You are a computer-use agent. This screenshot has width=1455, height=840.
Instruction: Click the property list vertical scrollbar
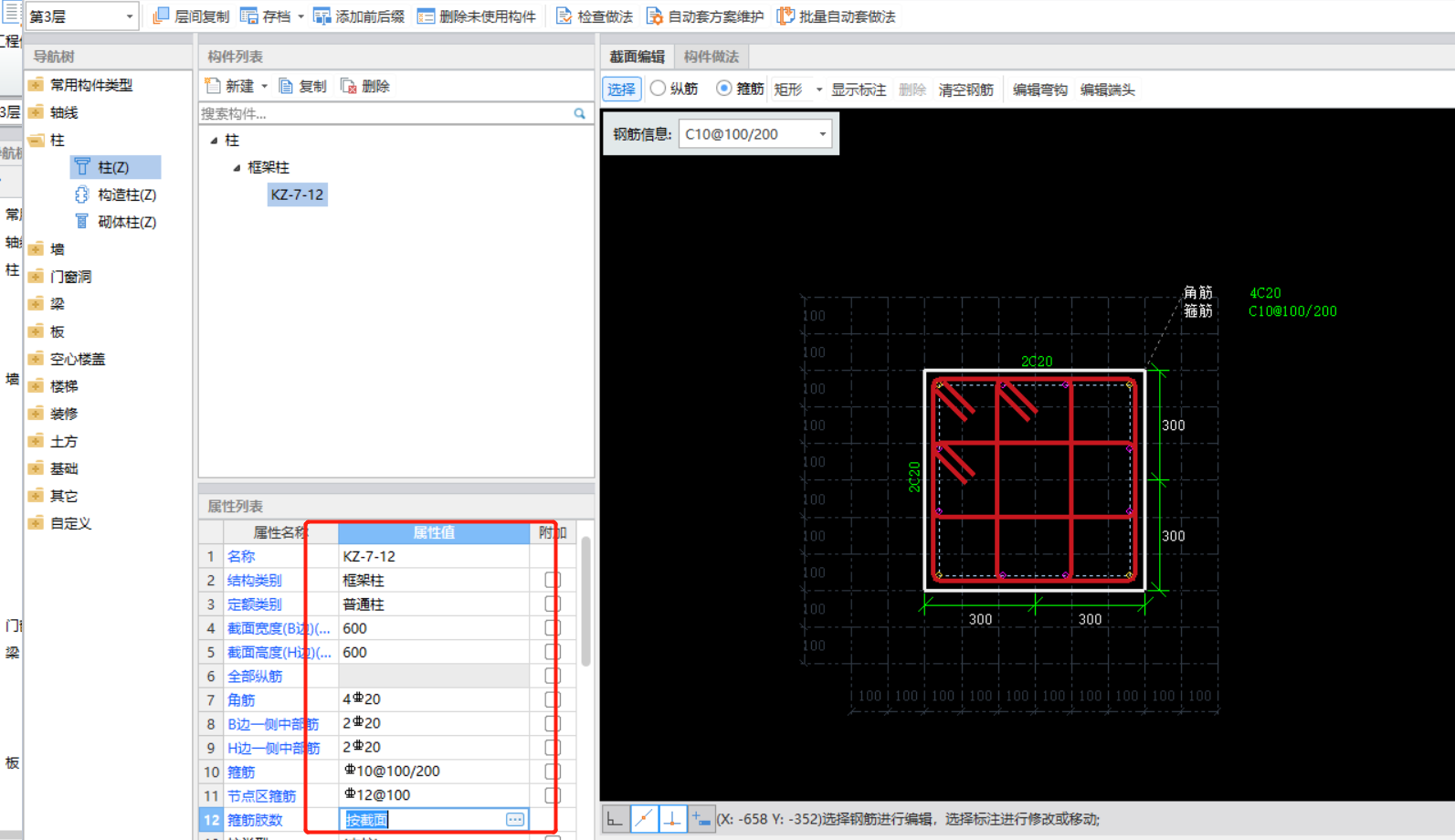point(585,601)
